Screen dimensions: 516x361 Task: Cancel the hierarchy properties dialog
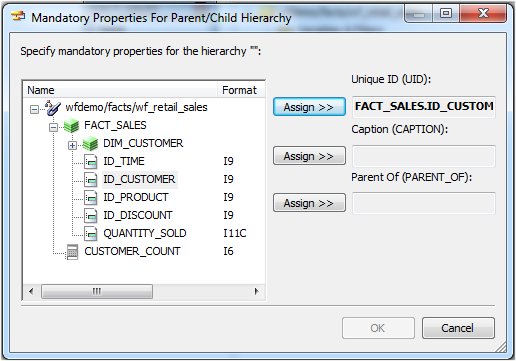point(458,328)
